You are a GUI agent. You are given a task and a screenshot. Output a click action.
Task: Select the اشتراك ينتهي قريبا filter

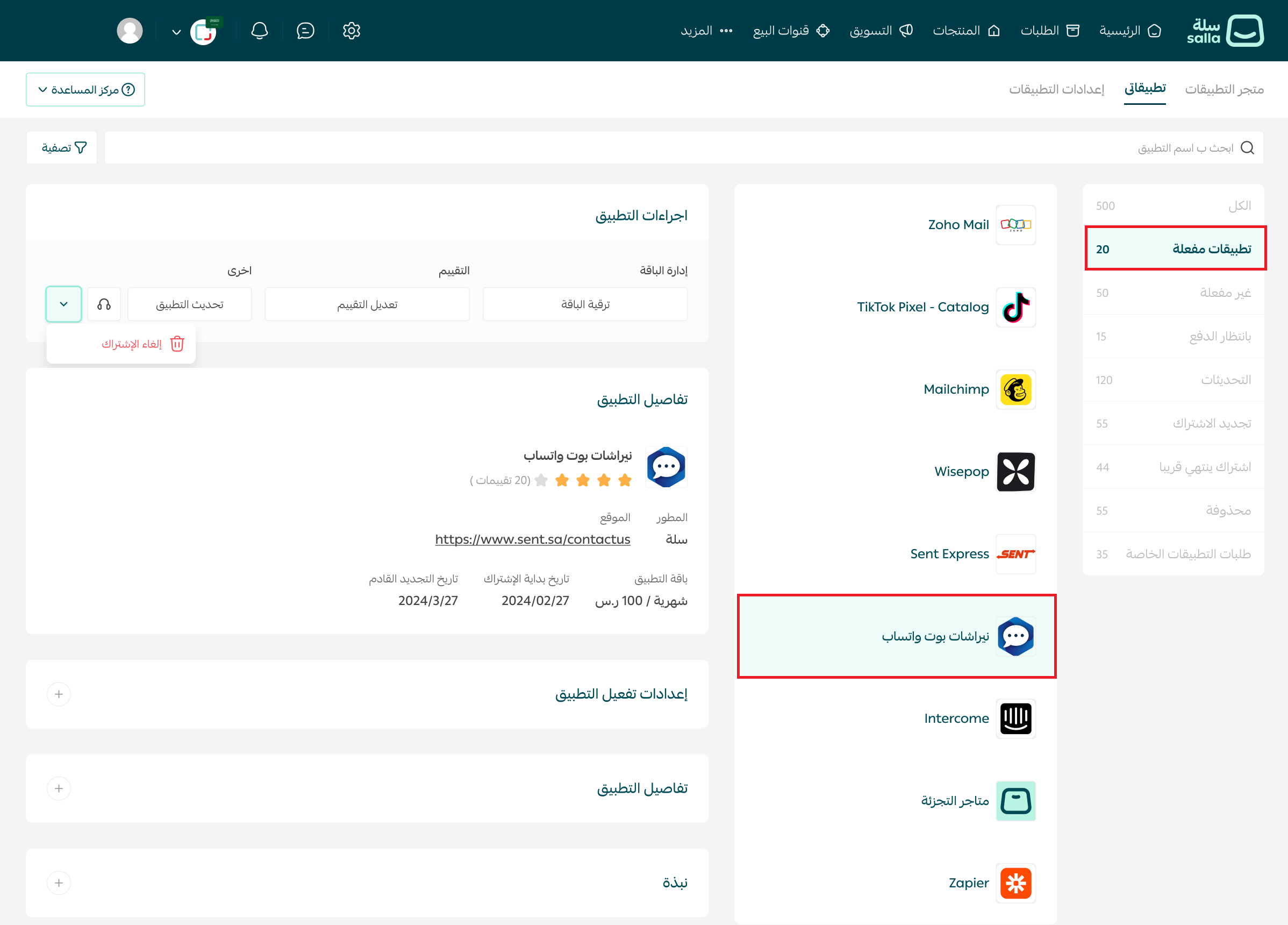(x=1173, y=467)
